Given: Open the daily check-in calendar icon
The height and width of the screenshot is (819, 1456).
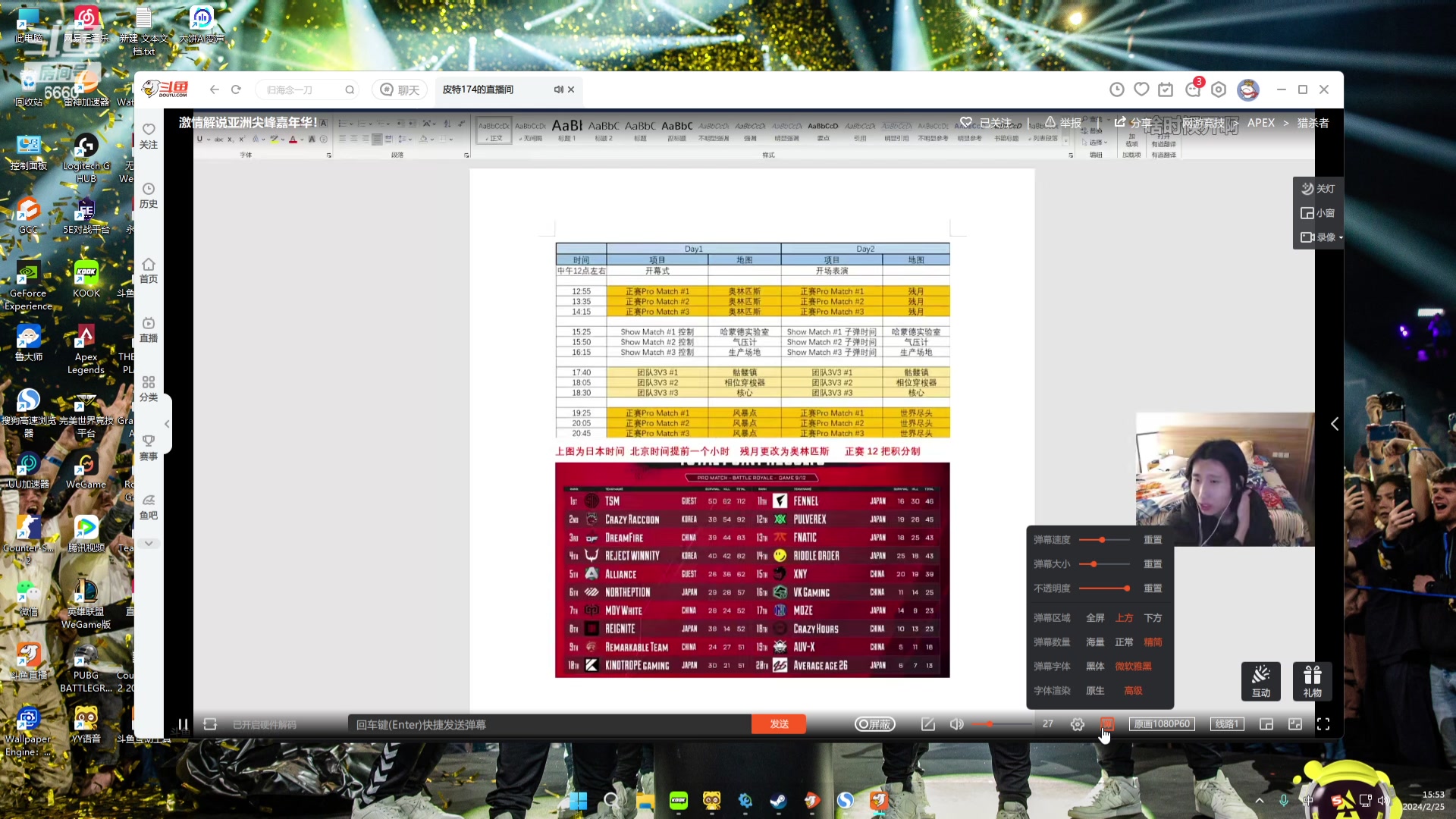Looking at the screenshot, I should tap(1166, 89).
